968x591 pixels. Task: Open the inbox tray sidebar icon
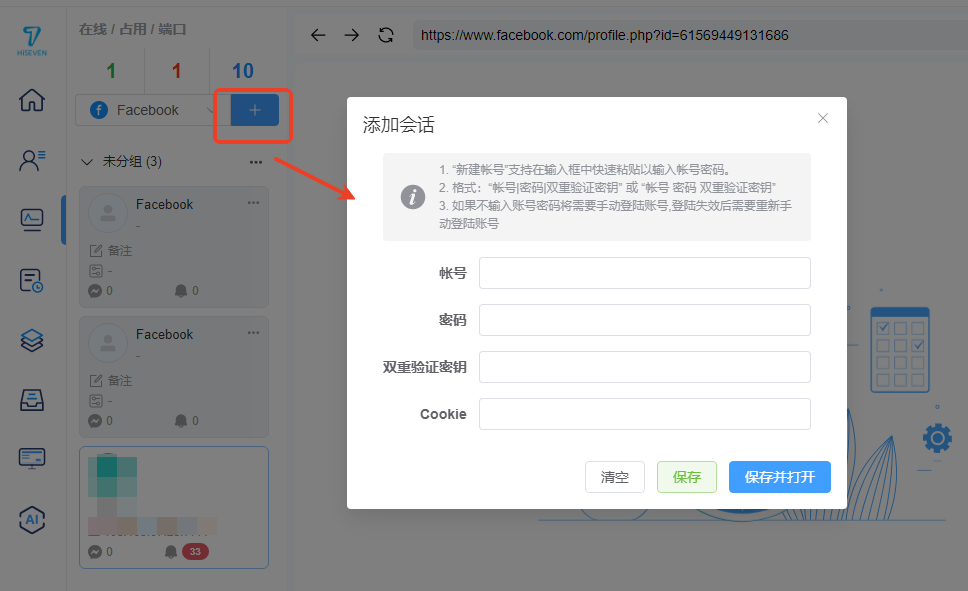pyautogui.click(x=32, y=400)
